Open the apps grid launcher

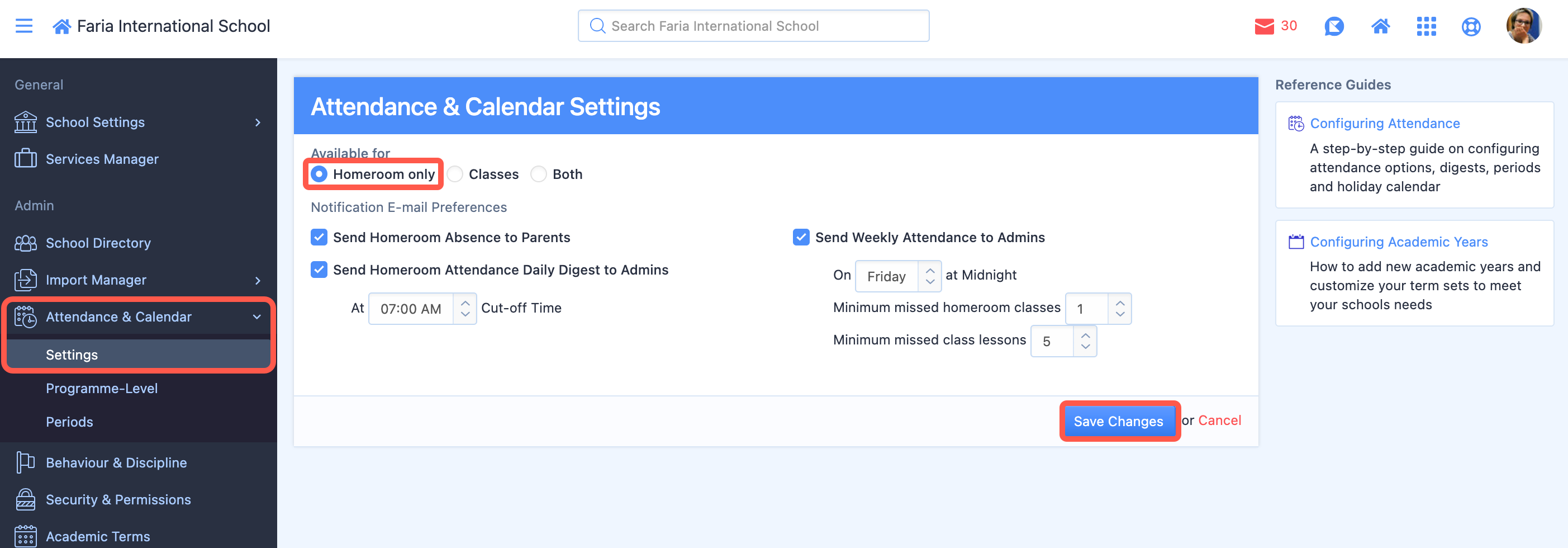[x=1426, y=26]
